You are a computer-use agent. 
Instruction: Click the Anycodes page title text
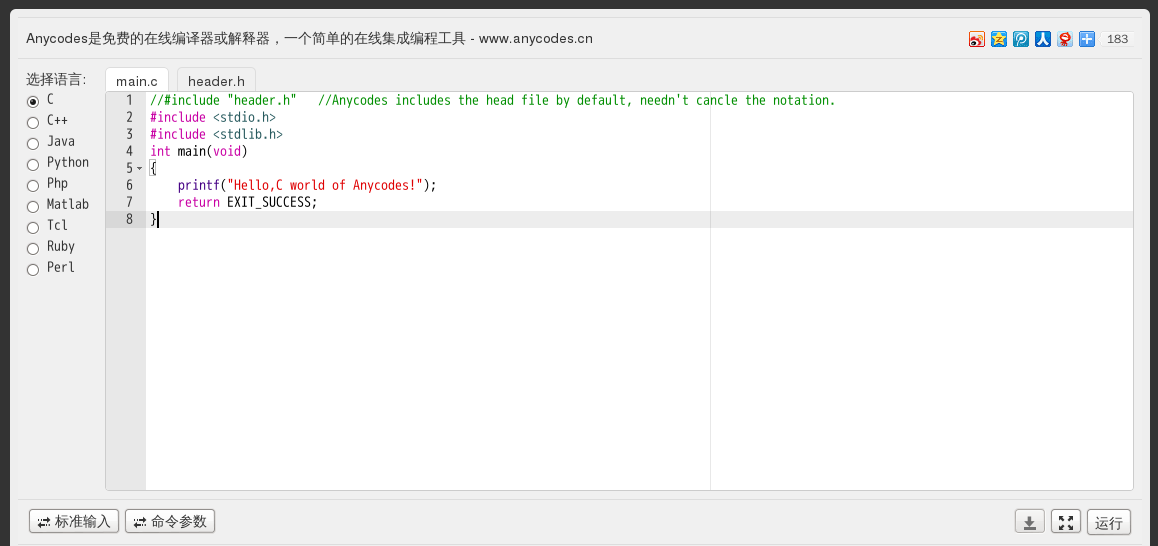pos(309,38)
